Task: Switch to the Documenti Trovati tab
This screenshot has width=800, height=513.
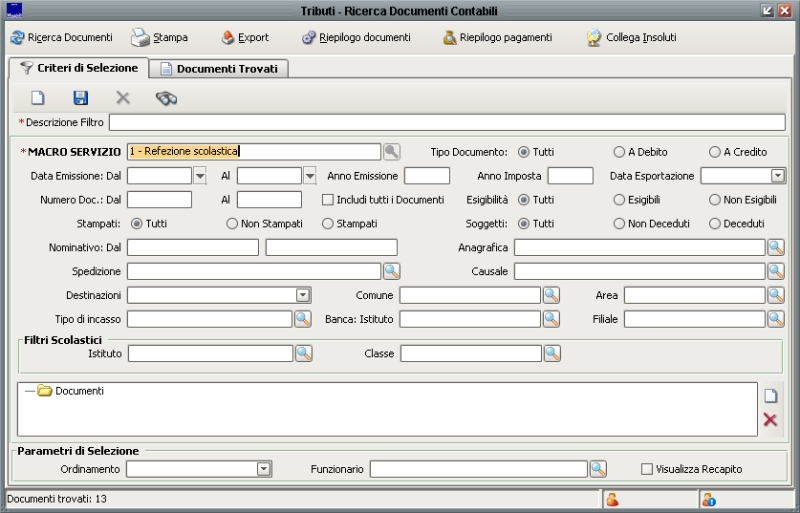Action: (223, 69)
